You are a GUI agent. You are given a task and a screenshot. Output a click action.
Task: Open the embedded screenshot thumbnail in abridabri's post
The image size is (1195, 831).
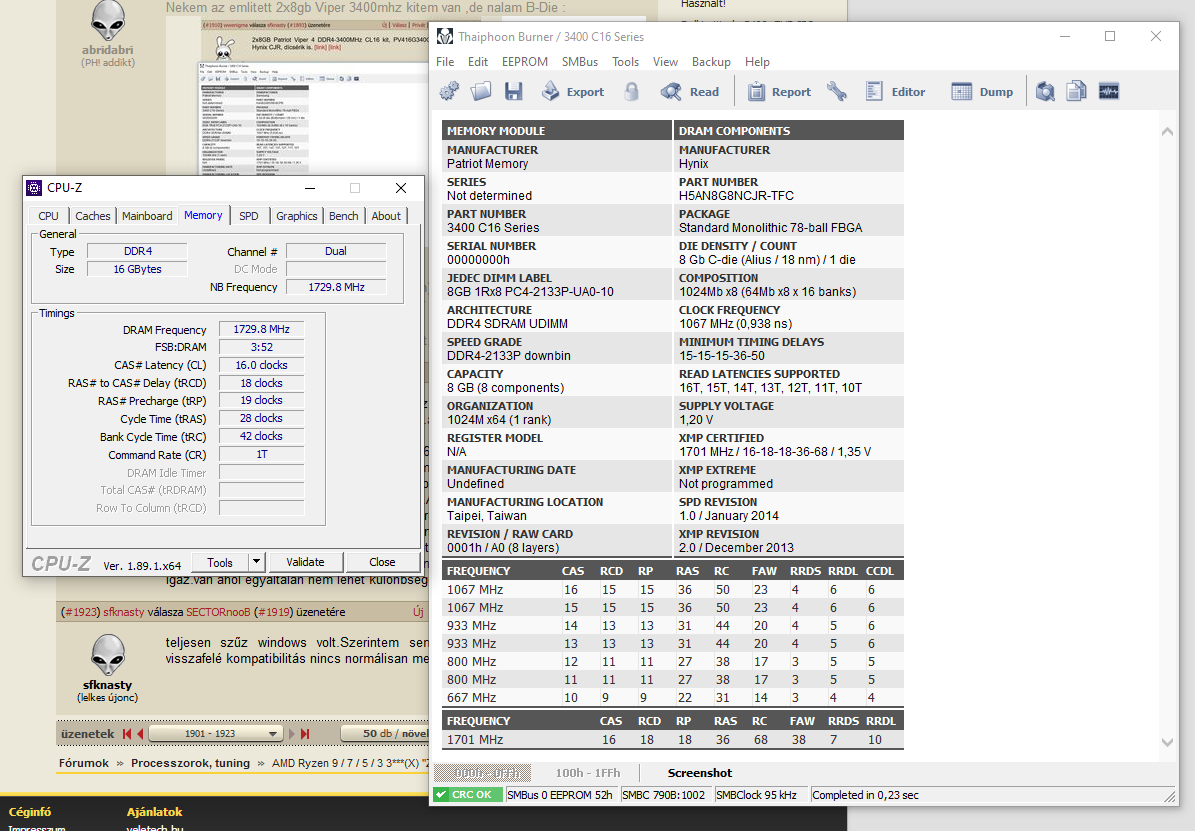315,97
